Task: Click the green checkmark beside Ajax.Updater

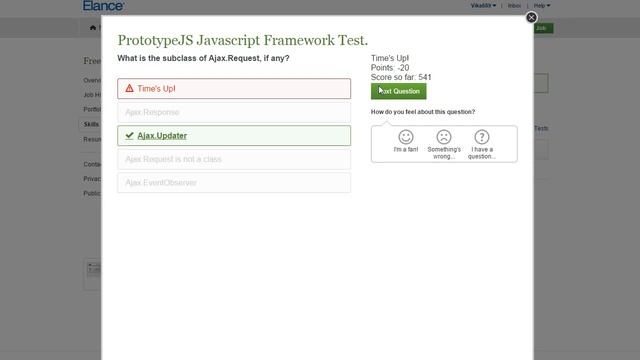Action: (129, 136)
